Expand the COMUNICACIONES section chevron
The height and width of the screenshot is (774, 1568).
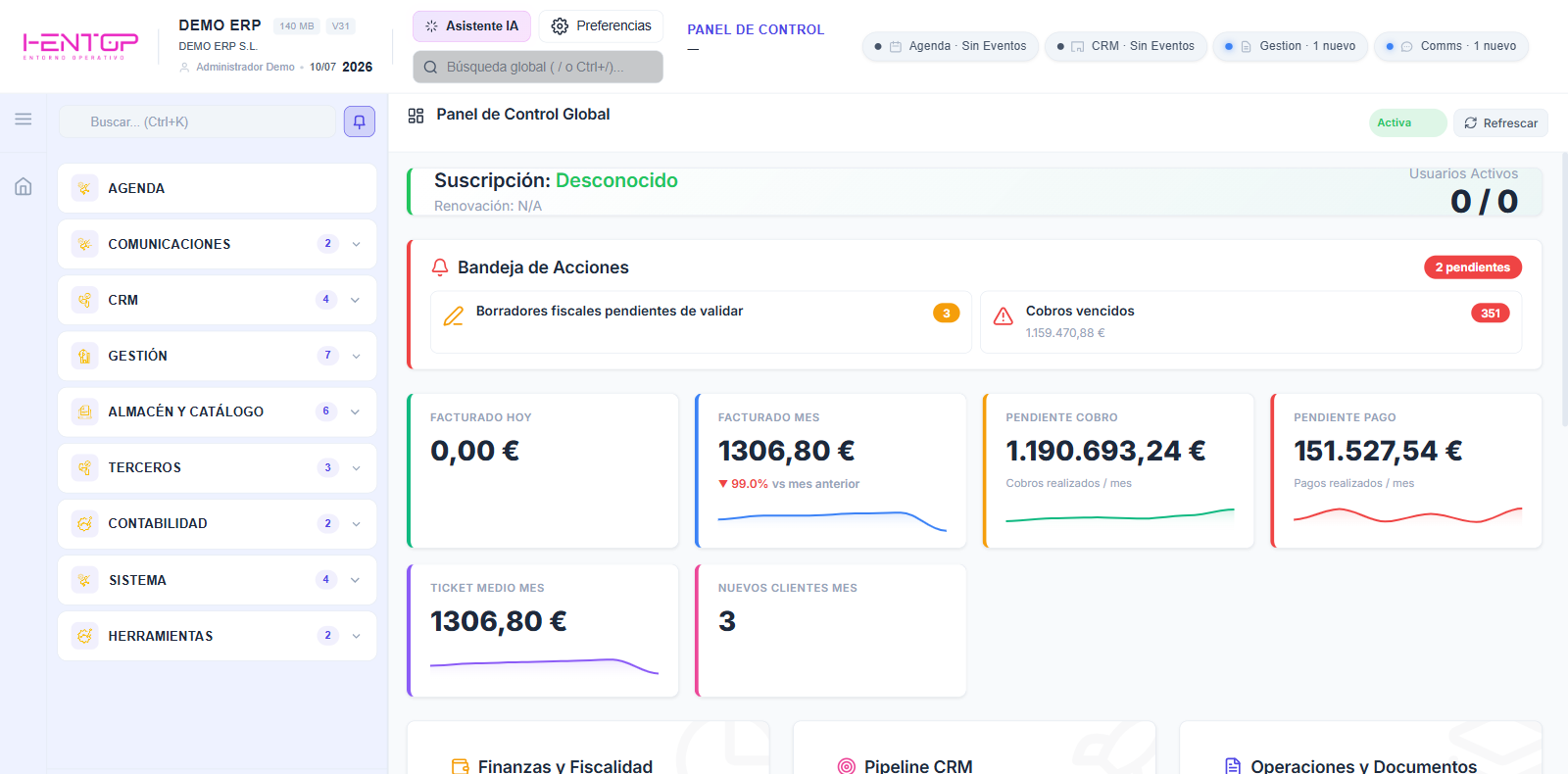356,244
